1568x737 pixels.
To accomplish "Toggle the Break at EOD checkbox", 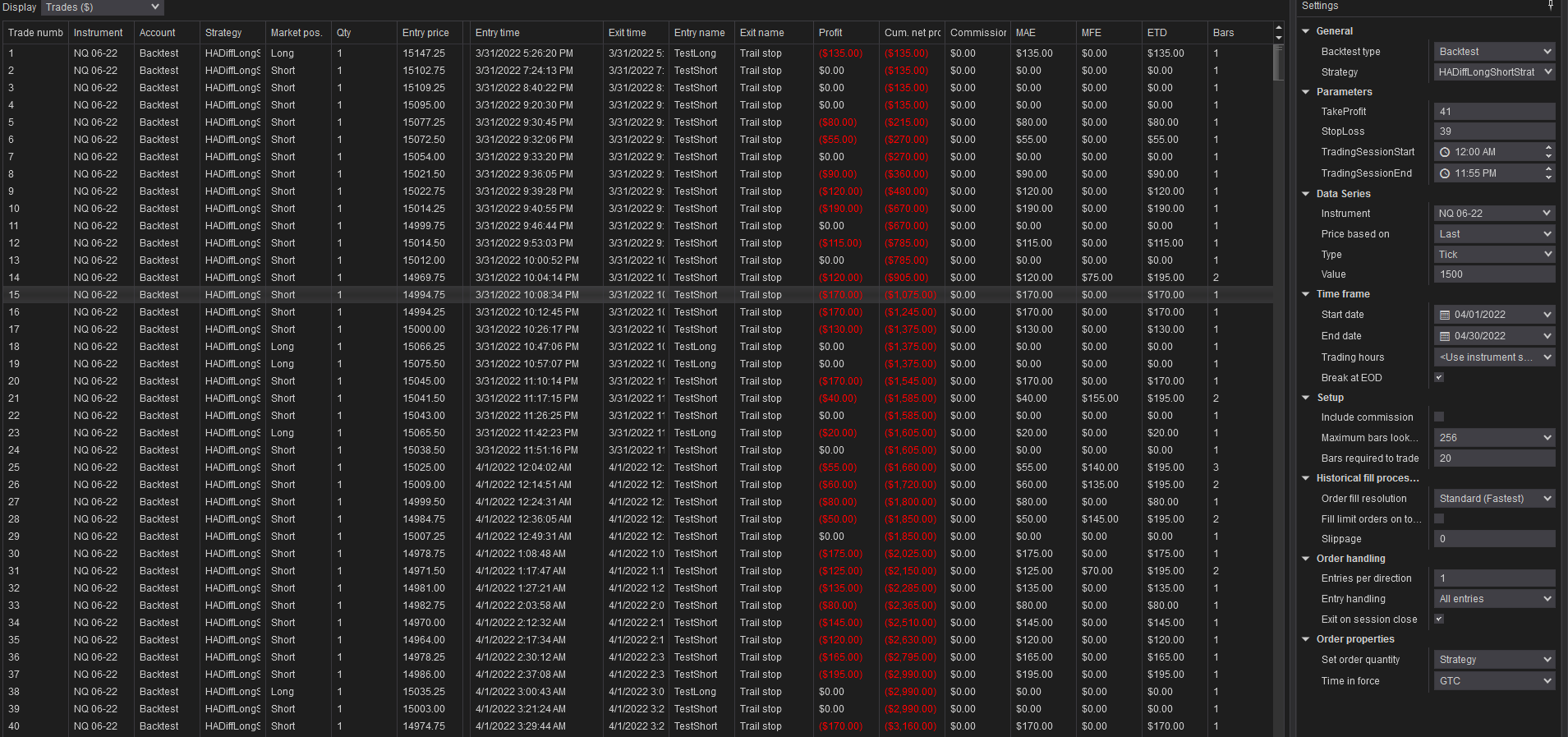I will click(x=1439, y=378).
